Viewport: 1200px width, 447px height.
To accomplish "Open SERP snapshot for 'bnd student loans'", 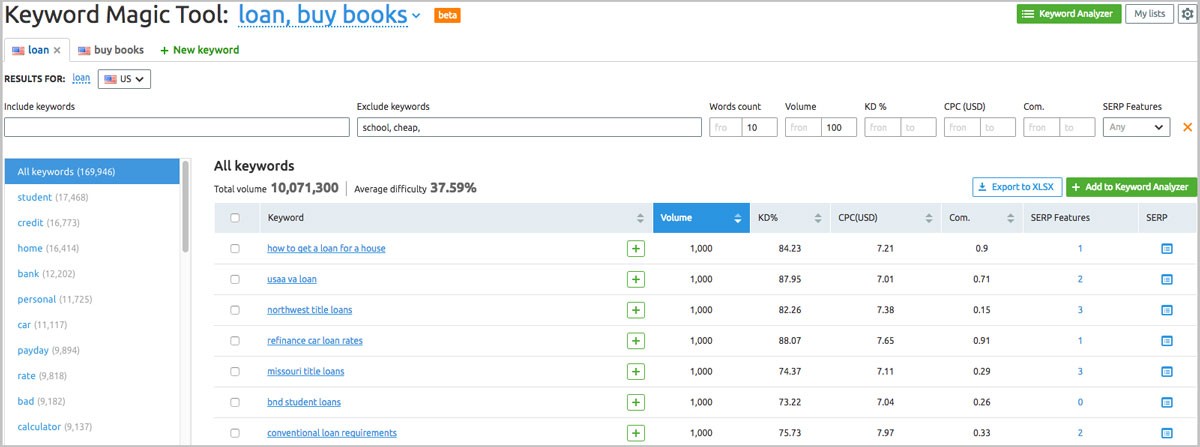I will (x=1167, y=402).
